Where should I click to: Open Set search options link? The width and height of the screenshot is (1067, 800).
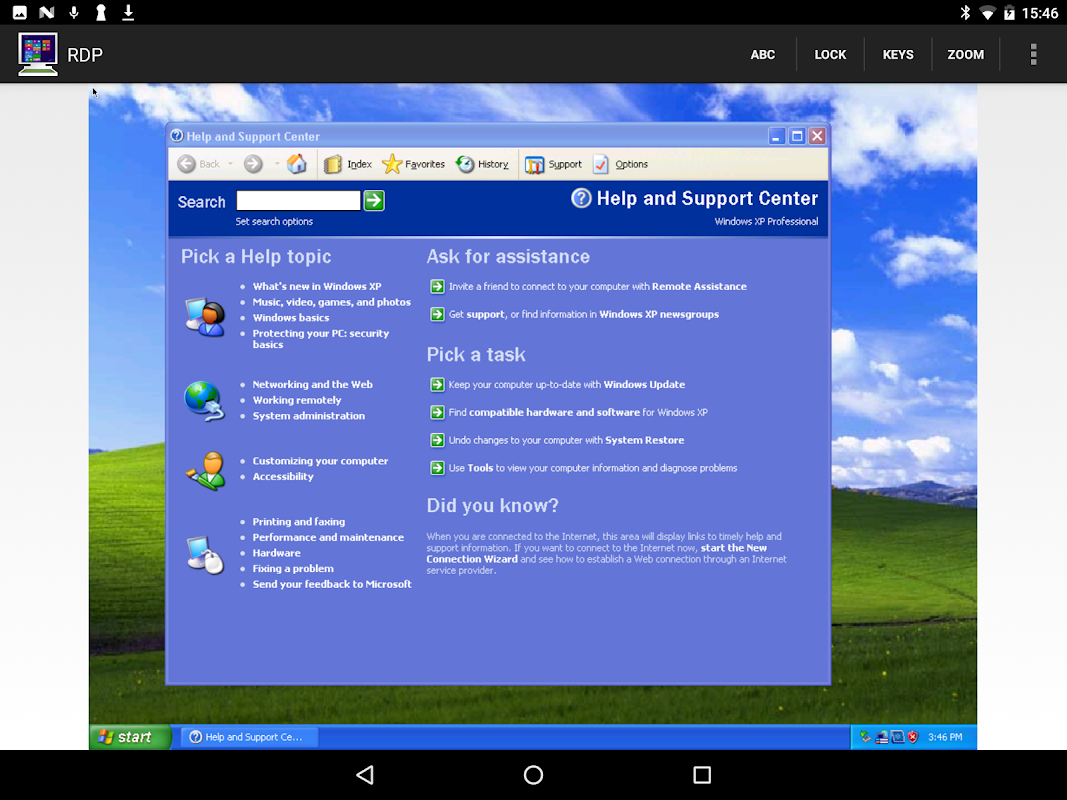[274, 221]
